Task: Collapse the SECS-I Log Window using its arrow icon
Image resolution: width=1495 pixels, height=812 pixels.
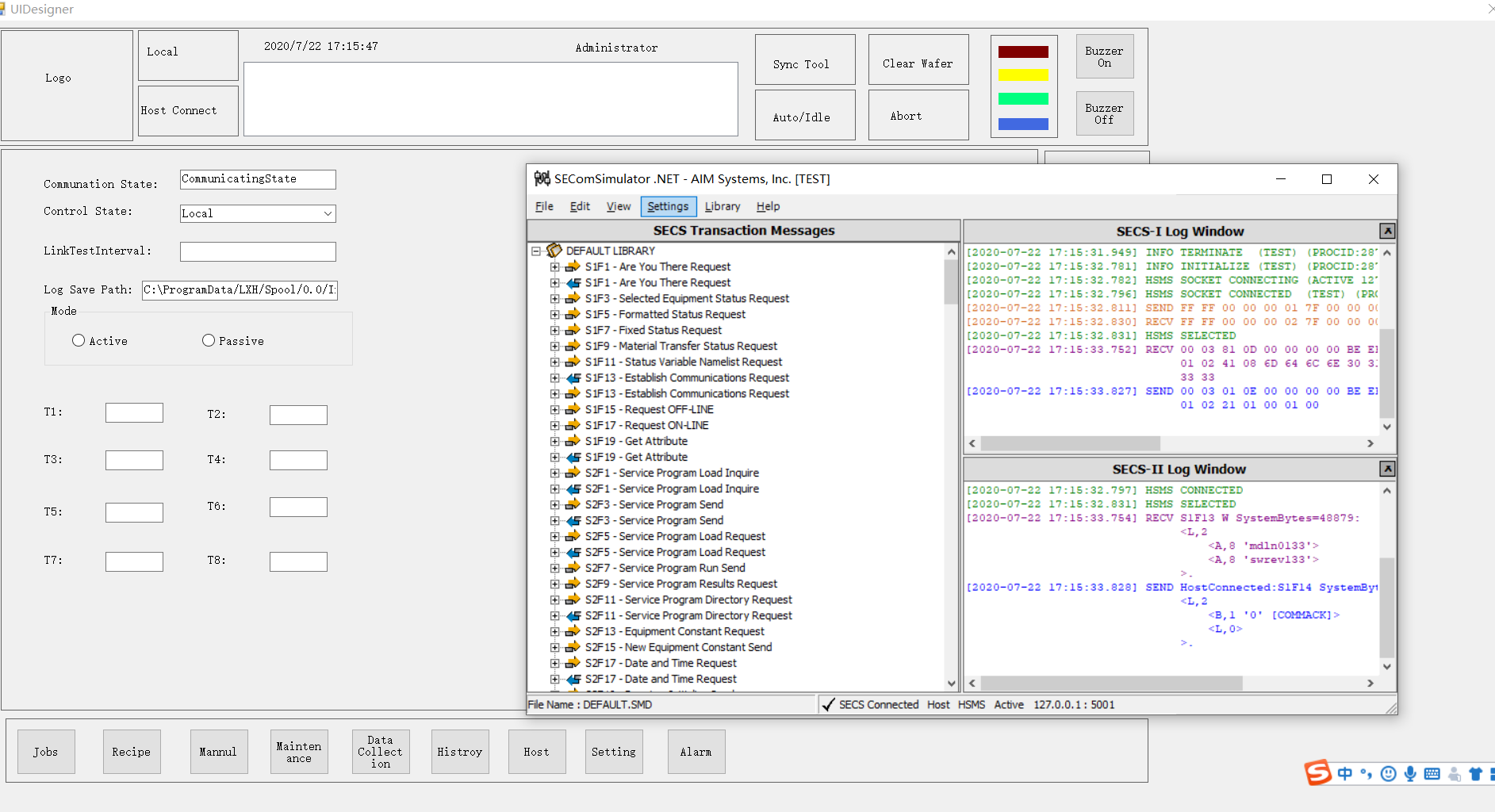Action: point(1387,231)
